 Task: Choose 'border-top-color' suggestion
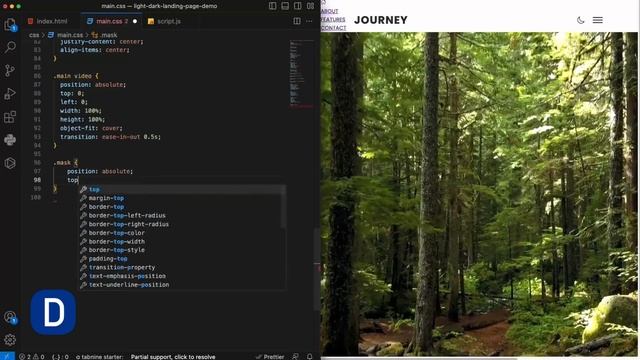tap(182, 233)
